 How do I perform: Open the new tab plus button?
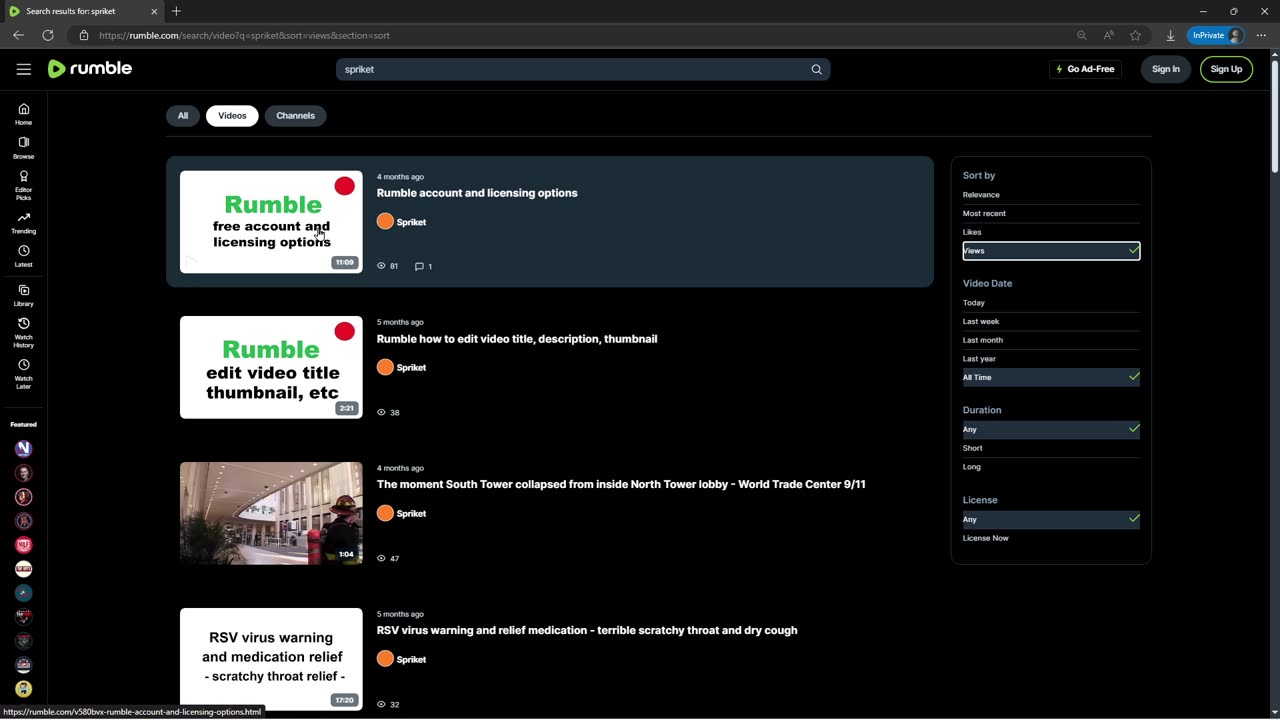click(176, 11)
